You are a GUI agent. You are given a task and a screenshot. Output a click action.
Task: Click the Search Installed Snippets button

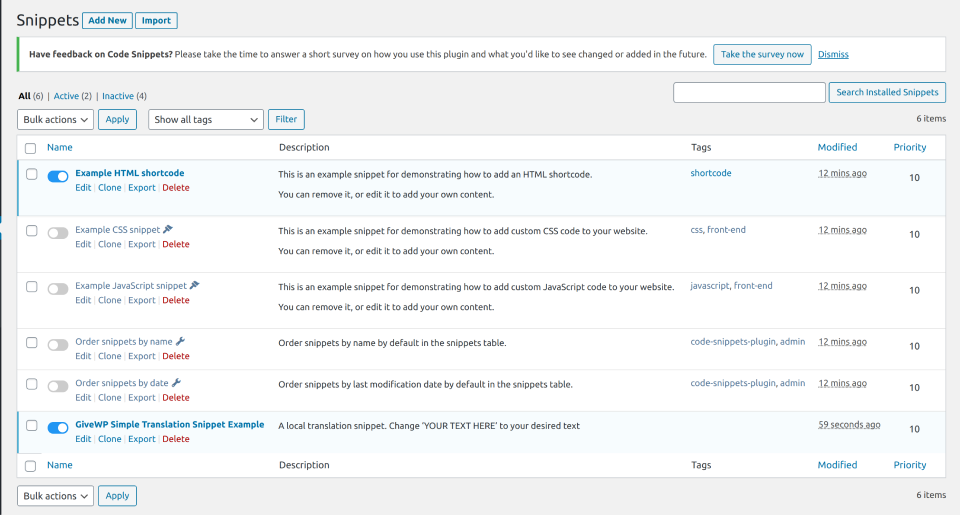tap(887, 92)
